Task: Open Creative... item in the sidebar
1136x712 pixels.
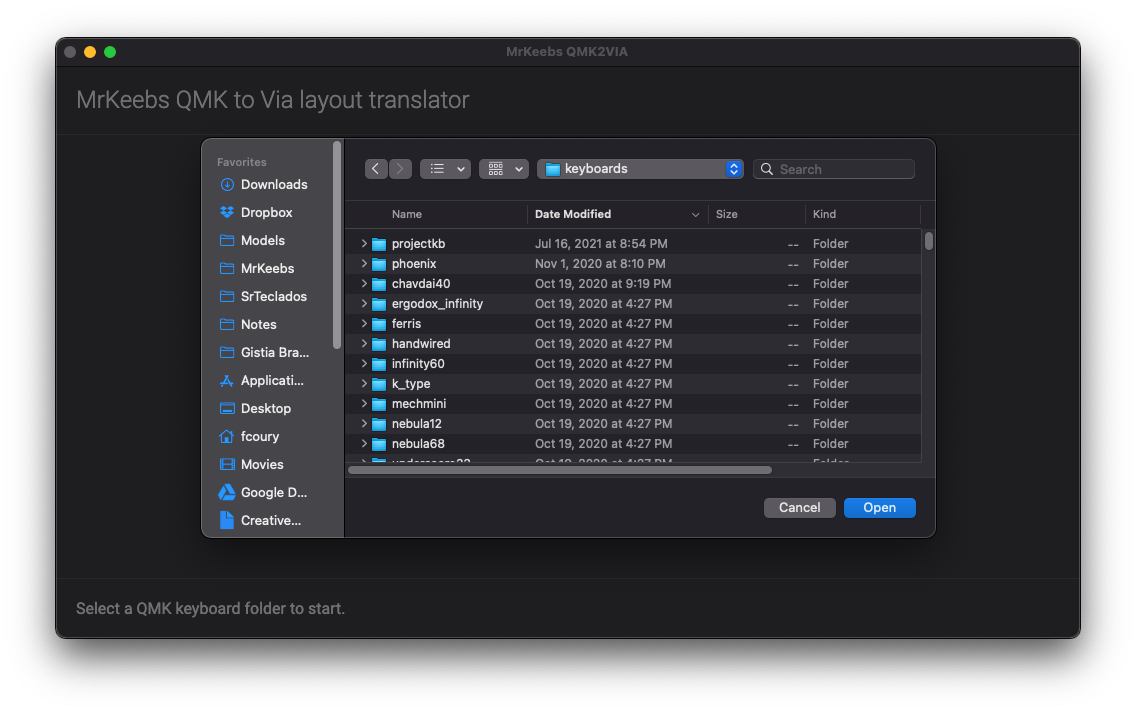Action: pyautogui.click(x=260, y=520)
